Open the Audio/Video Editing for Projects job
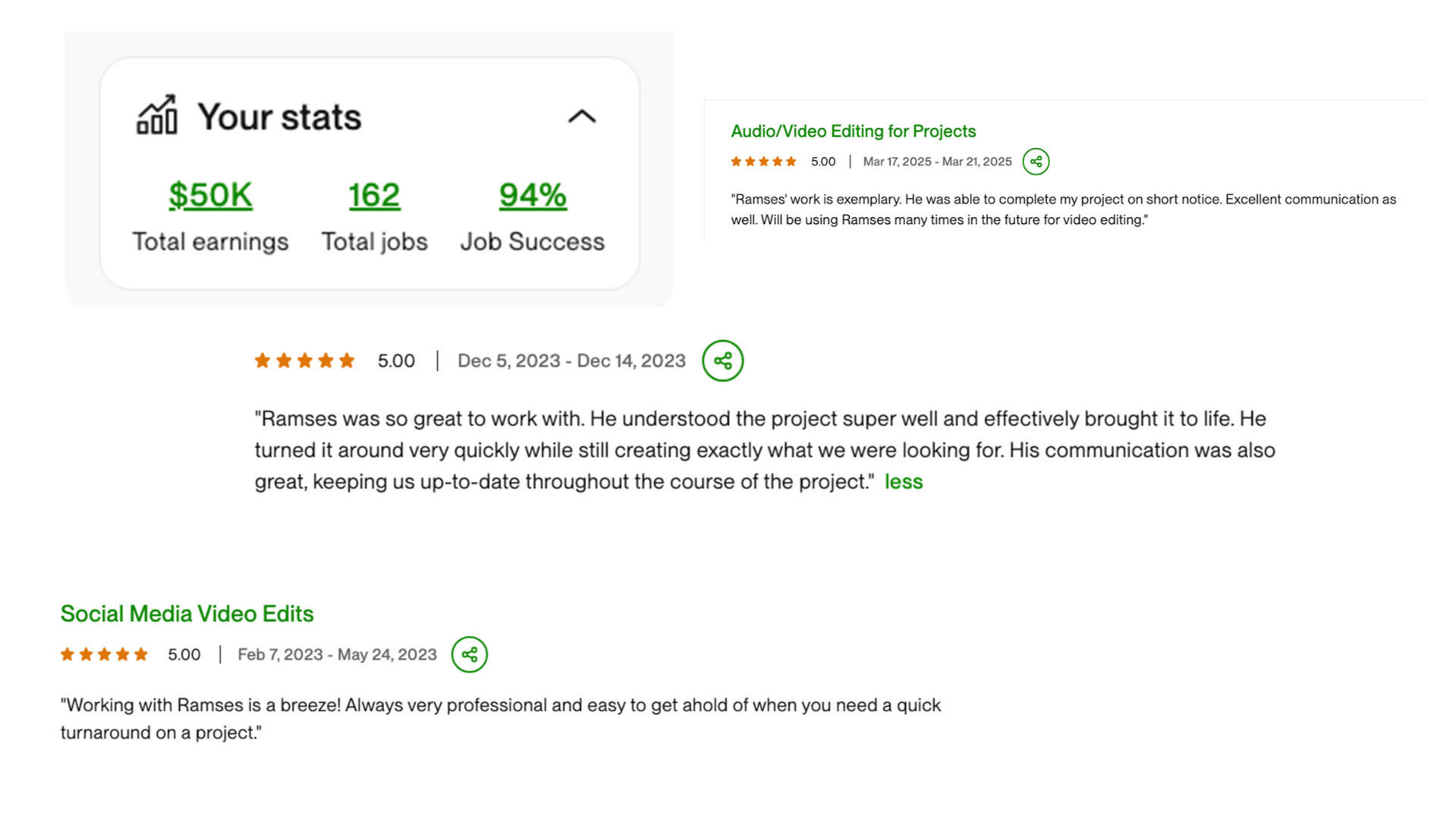 click(x=853, y=131)
